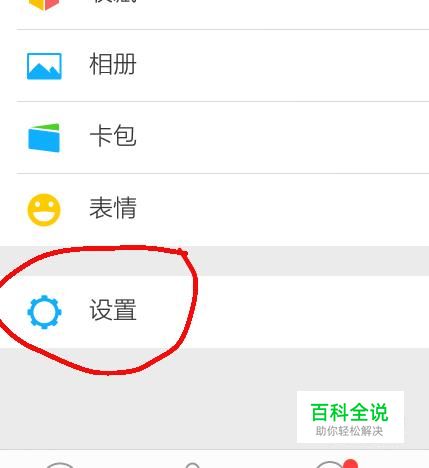This screenshot has width=429, height=468.
Task: Select the cut-off menu label at top
Action: point(113,2)
